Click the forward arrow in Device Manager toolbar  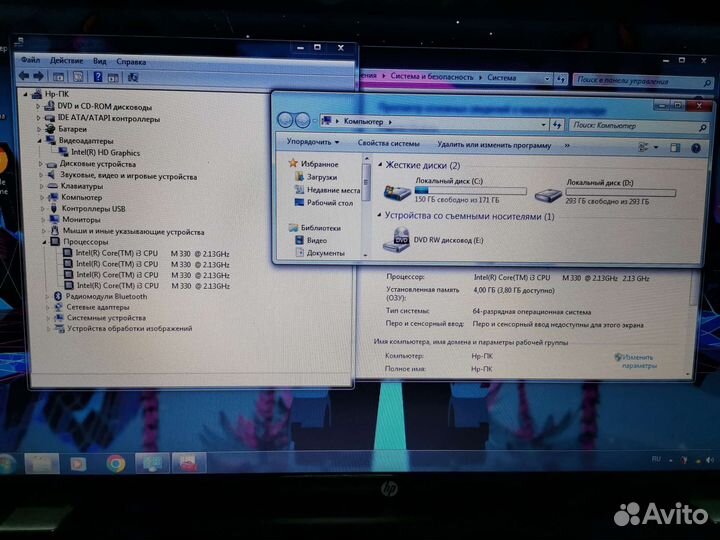click(39, 76)
